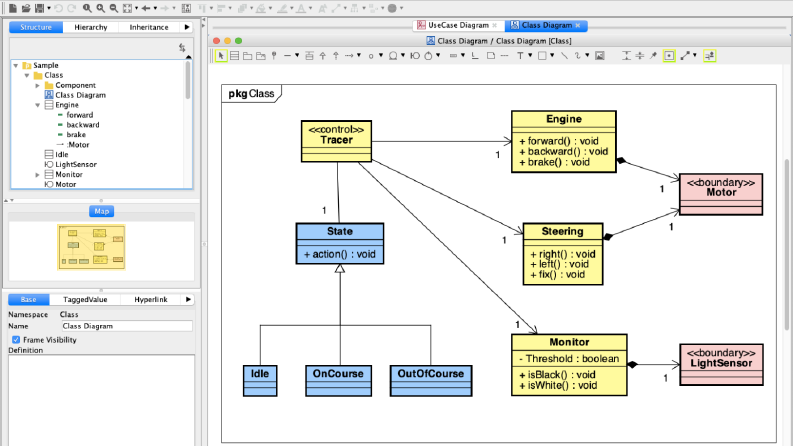The width and height of the screenshot is (793, 446).
Task: Select the Association Class tool
Action: tap(309, 56)
